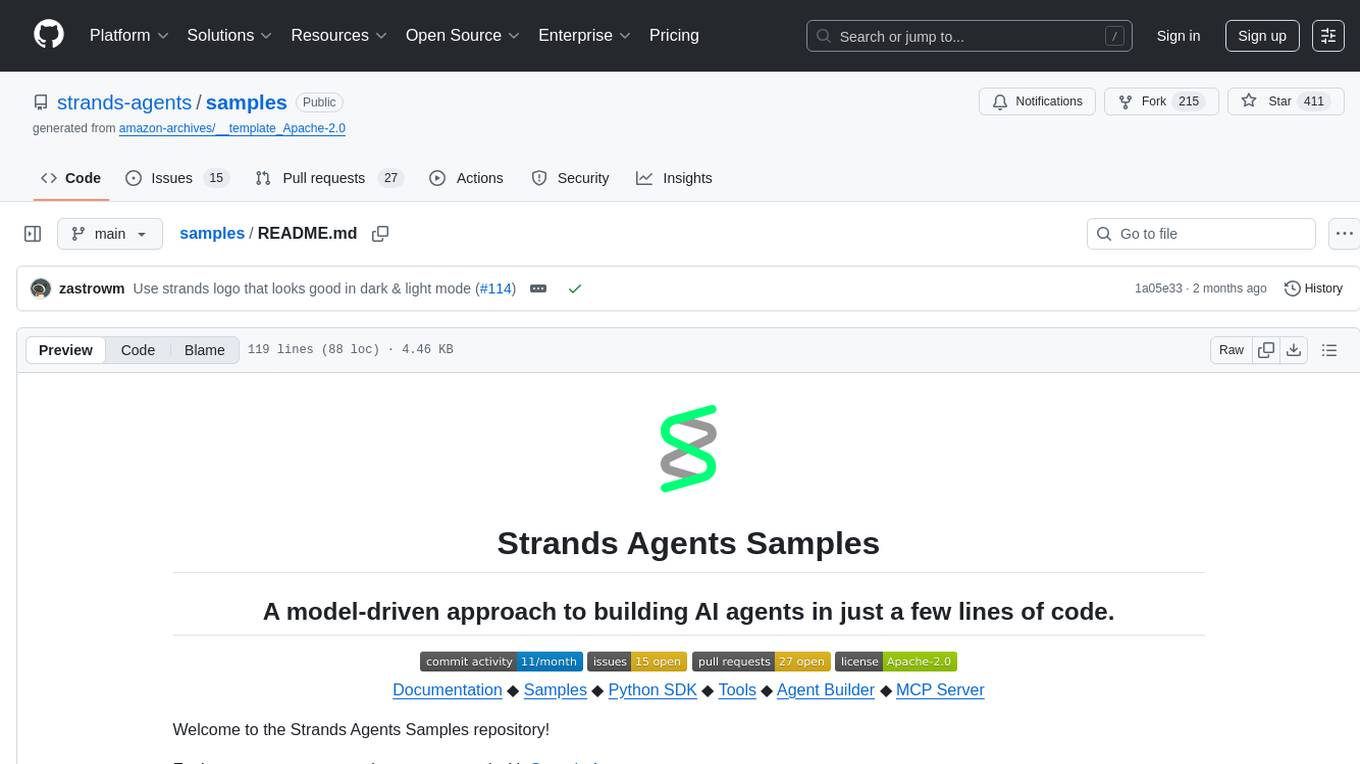
Task: Open the Samples link in README
Action: (555, 690)
